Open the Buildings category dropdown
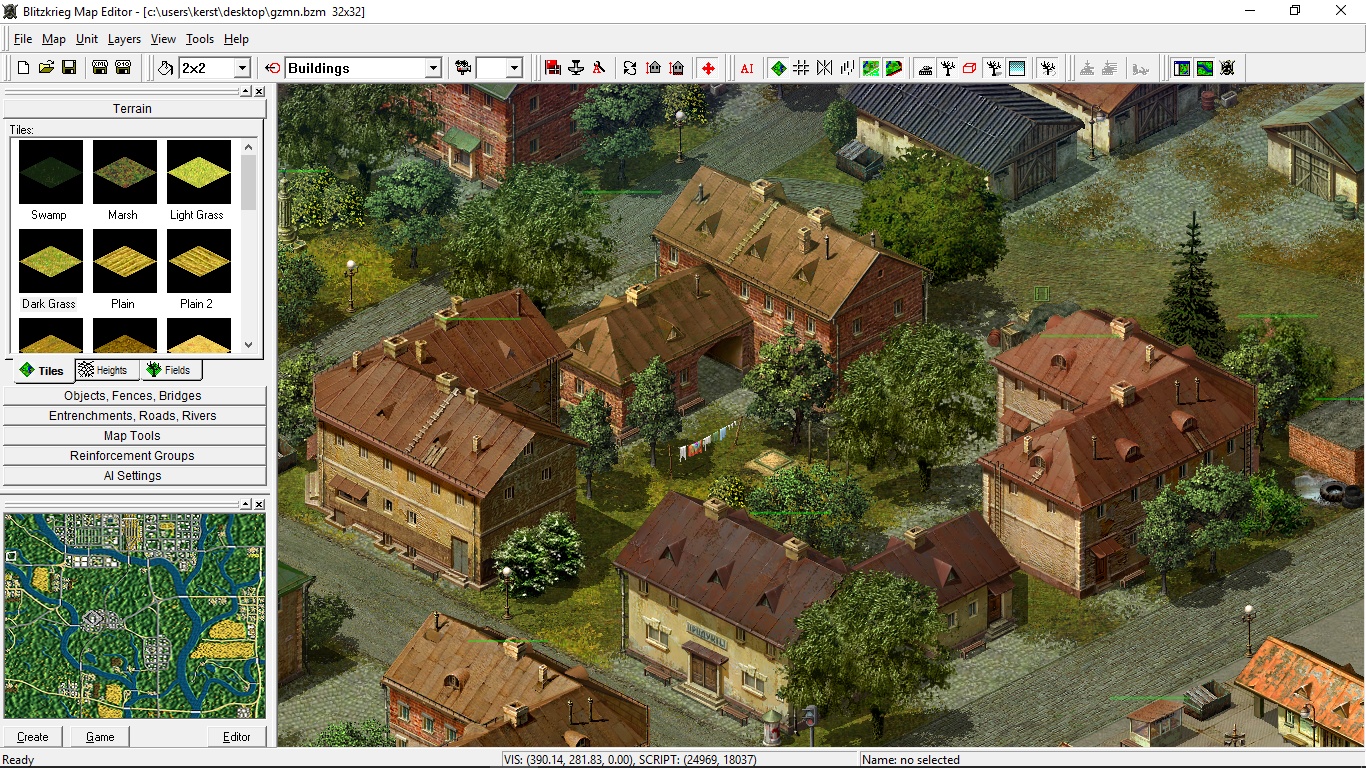Image resolution: width=1366 pixels, height=768 pixels. click(433, 68)
